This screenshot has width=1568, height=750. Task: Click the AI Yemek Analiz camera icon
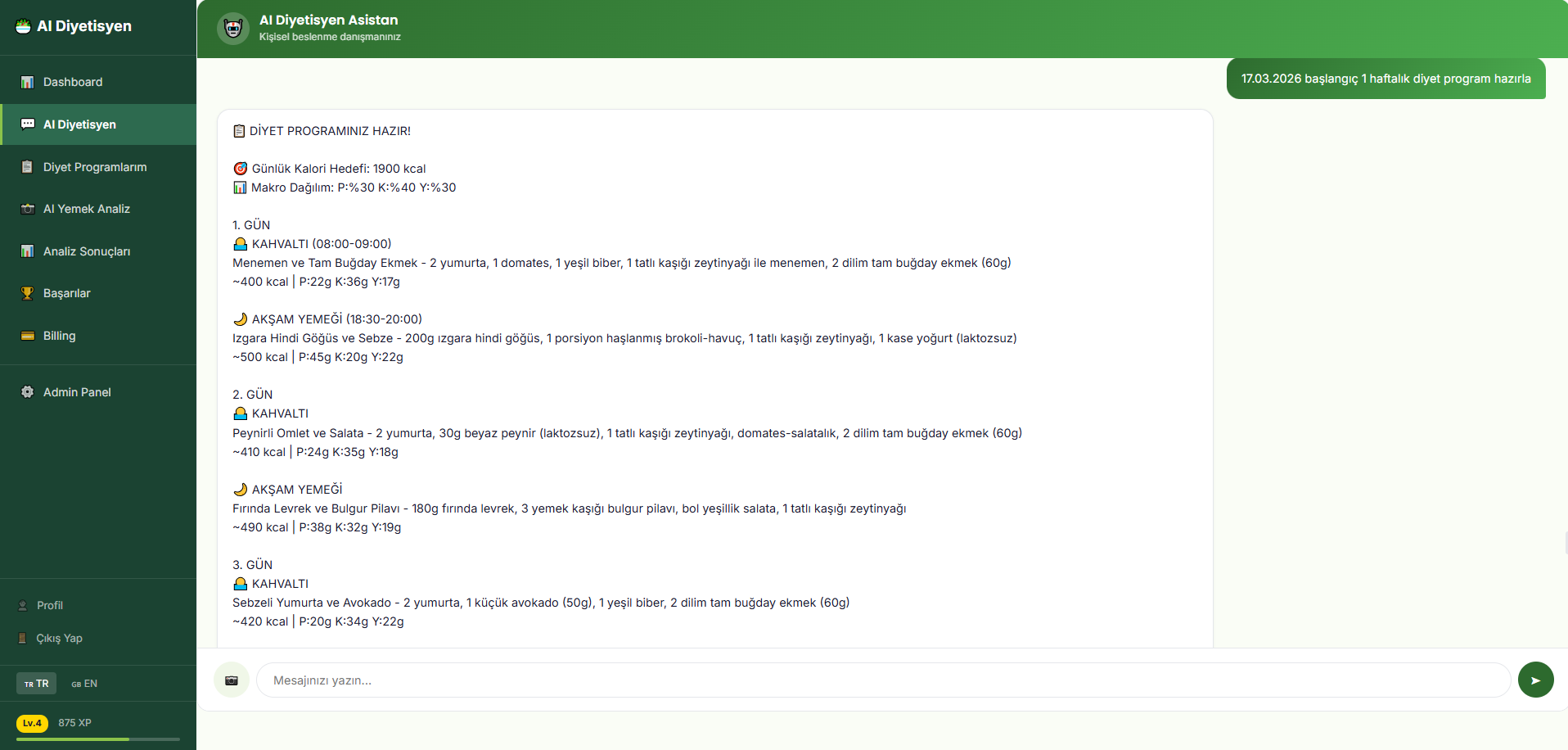(27, 209)
